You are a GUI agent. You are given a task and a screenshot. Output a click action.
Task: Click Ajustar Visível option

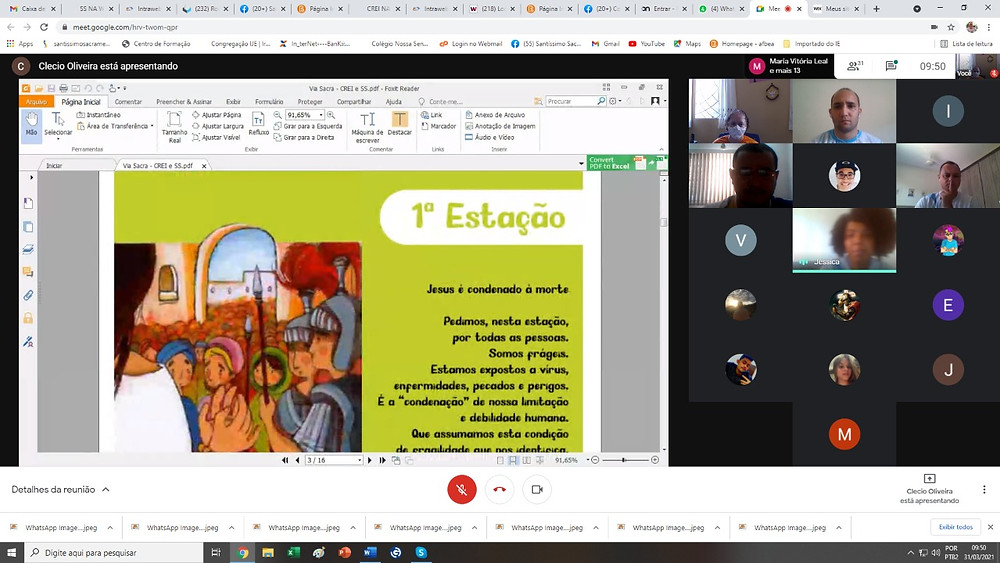(x=216, y=137)
